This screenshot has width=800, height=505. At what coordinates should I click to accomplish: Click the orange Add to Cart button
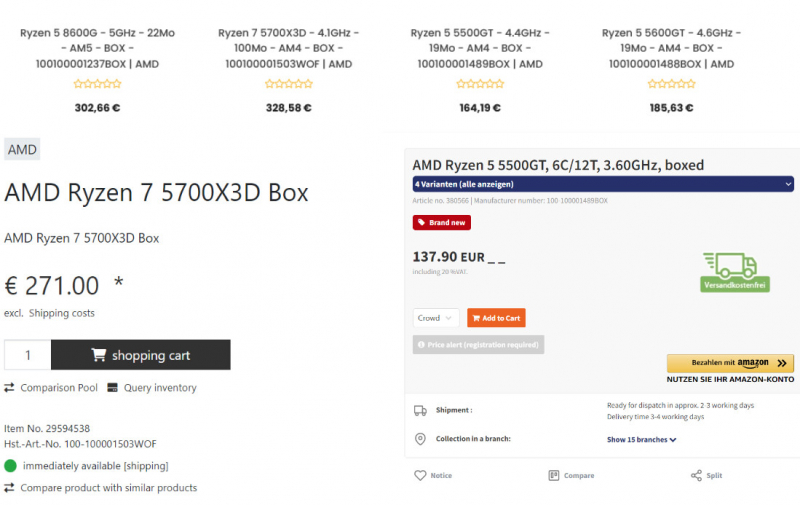(496, 318)
